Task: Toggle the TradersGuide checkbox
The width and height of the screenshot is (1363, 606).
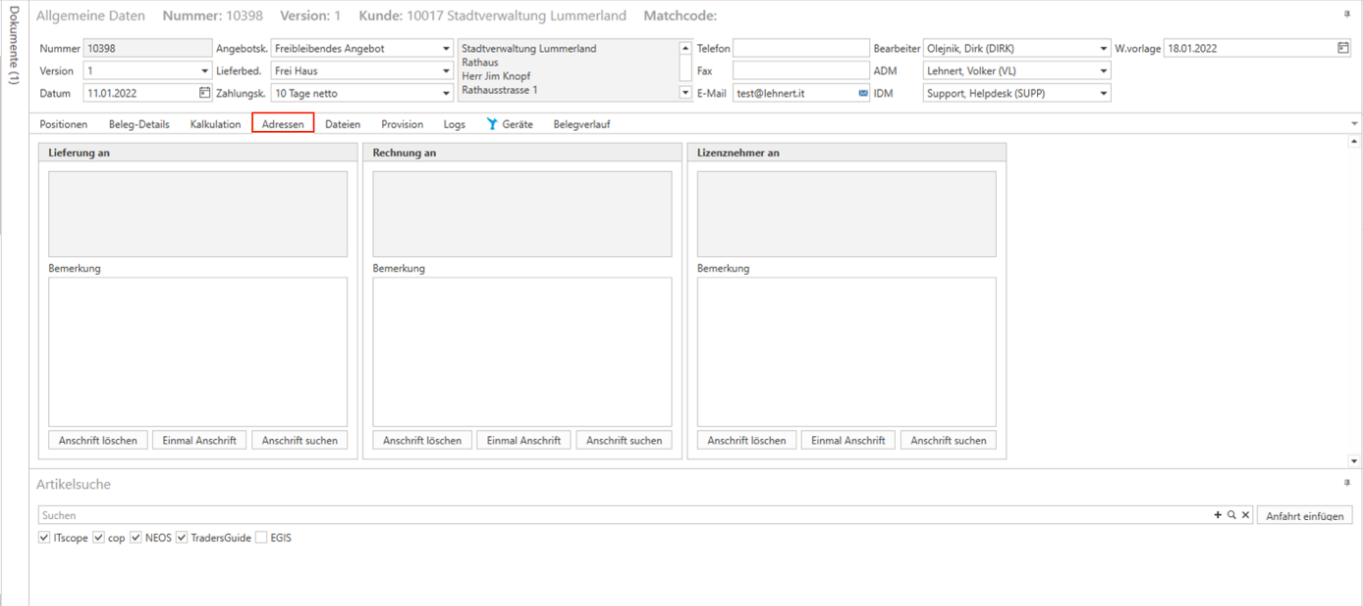Action: coord(182,538)
